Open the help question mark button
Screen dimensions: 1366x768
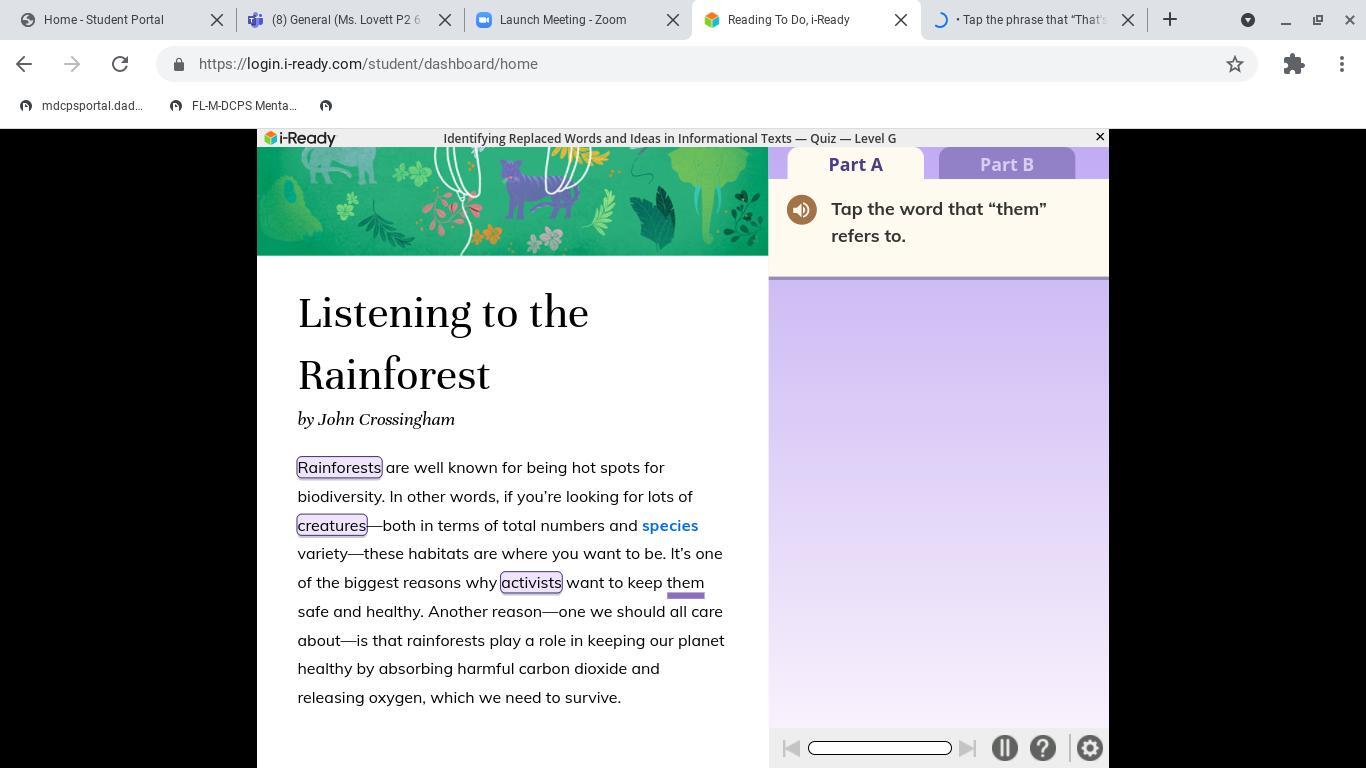click(1042, 748)
